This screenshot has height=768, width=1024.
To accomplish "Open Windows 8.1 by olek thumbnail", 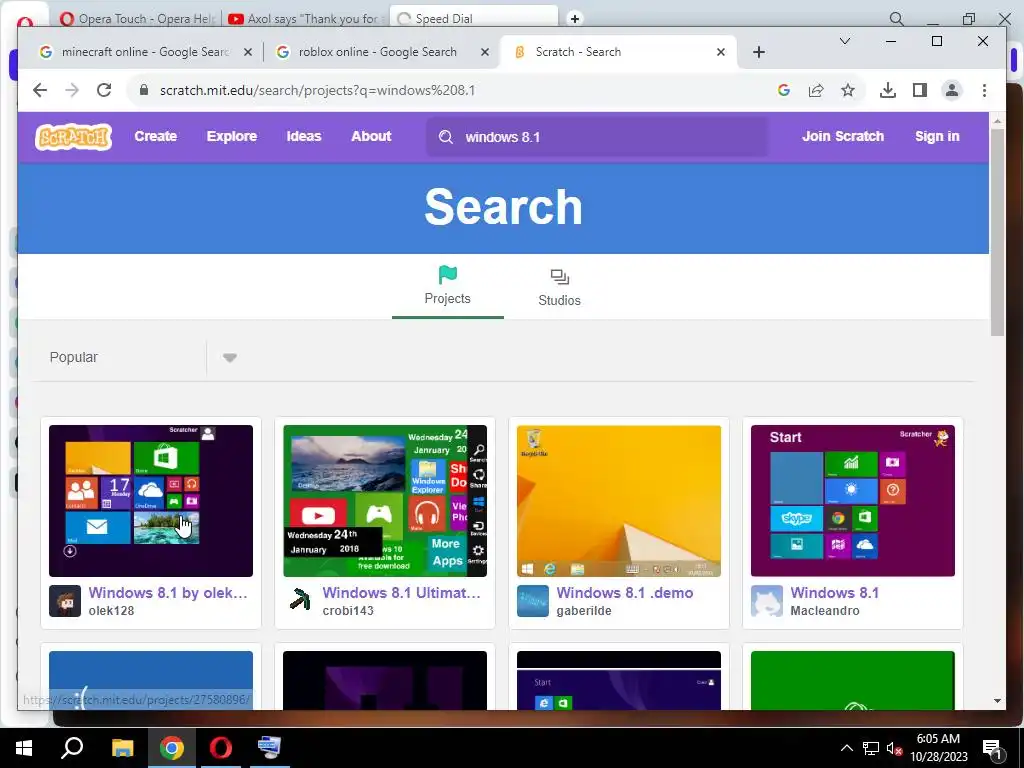I will tap(151, 501).
